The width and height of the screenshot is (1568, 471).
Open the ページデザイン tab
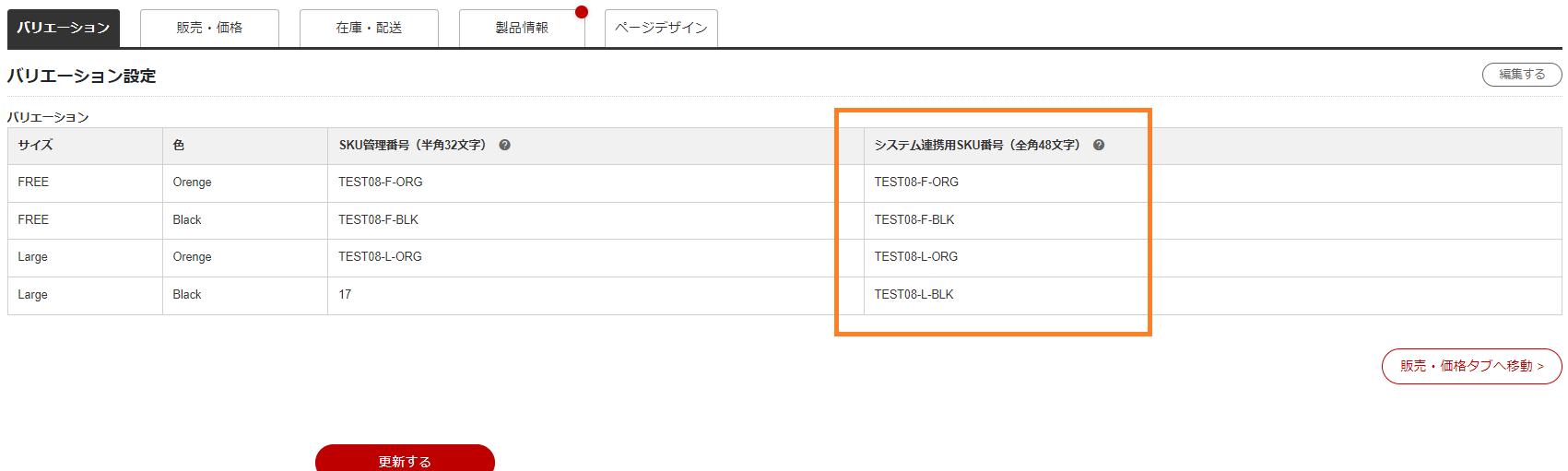(x=661, y=28)
